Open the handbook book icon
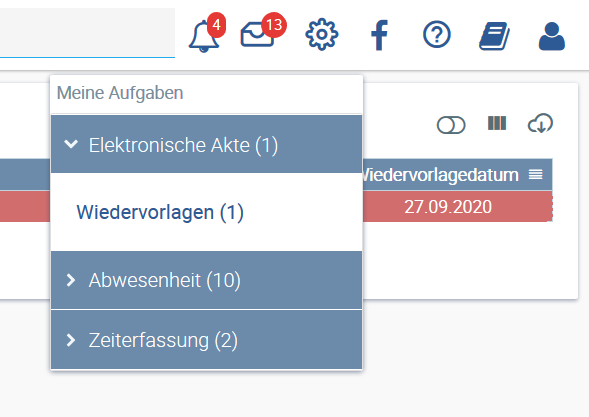 494,36
